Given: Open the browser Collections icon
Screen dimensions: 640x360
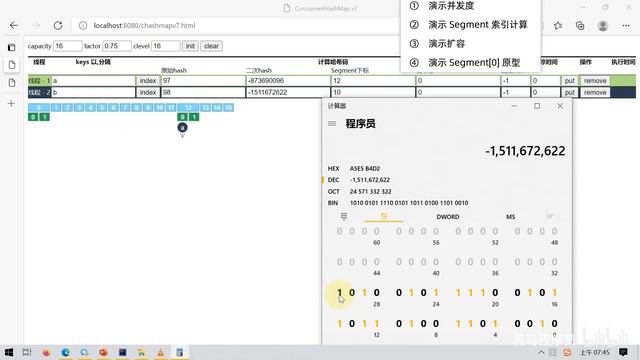Looking at the screenshot, I should pos(580,25).
